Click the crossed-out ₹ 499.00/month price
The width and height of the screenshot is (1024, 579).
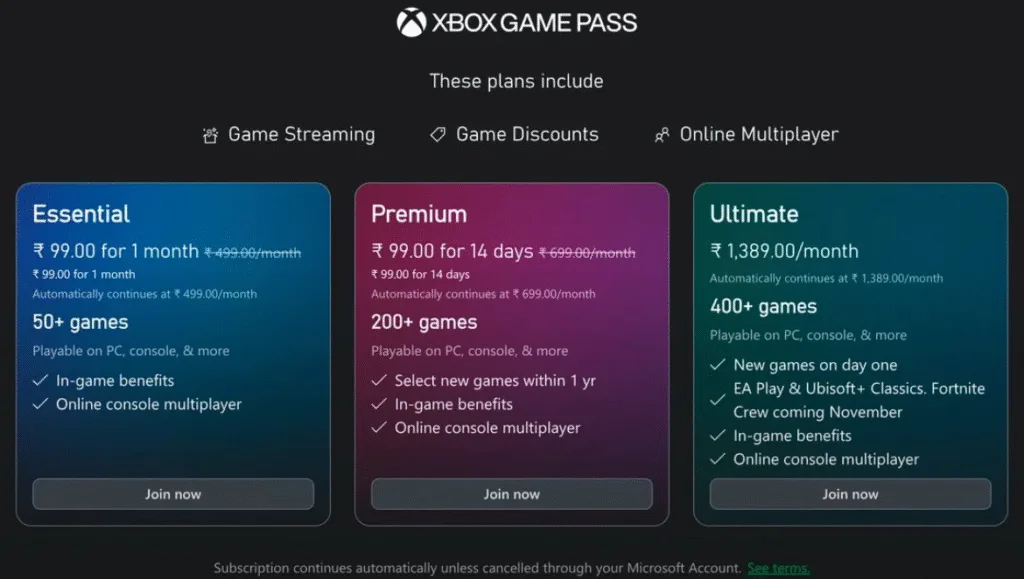[x=253, y=253]
